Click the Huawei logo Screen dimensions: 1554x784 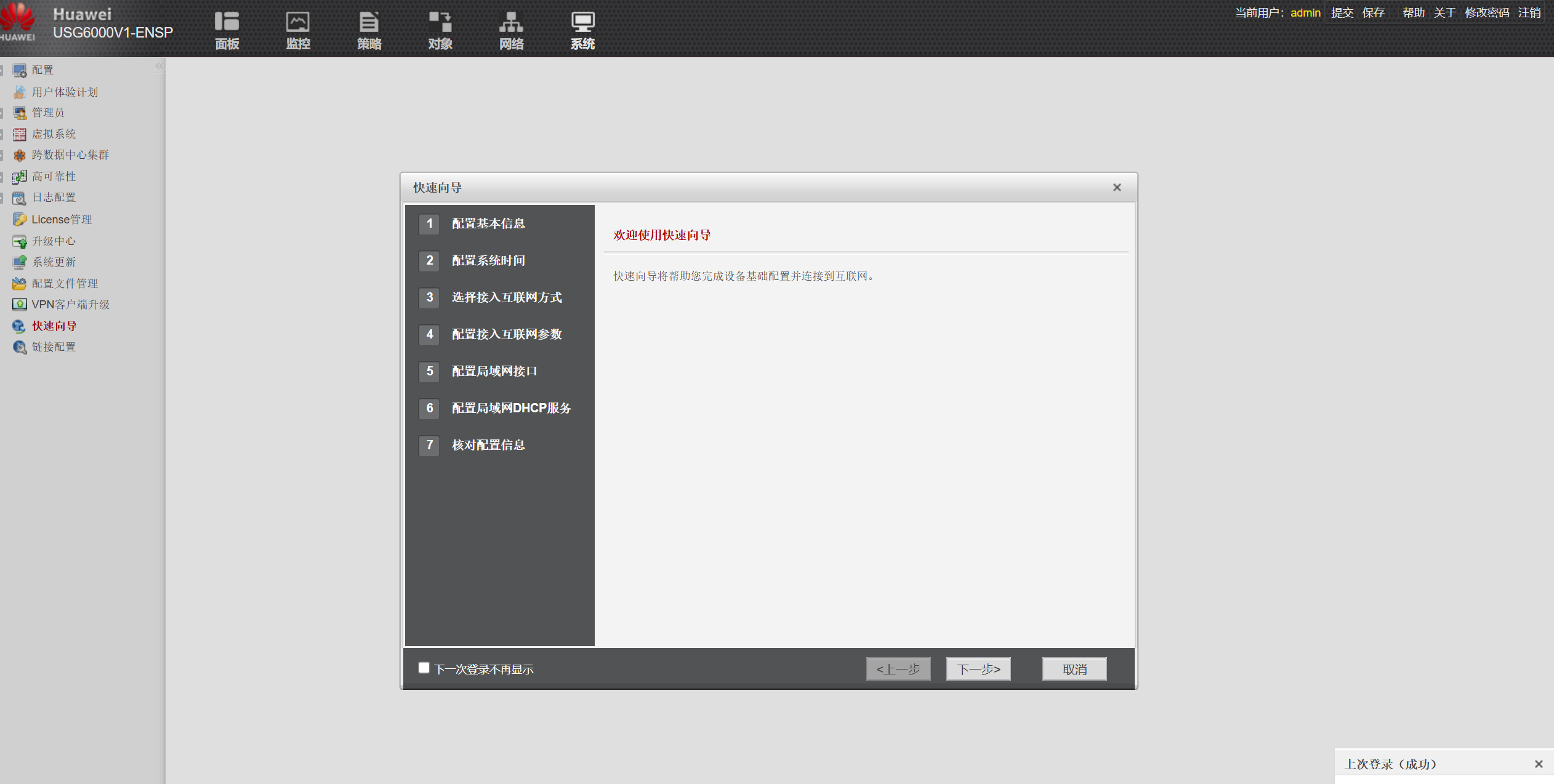click(x=18, y=23)
